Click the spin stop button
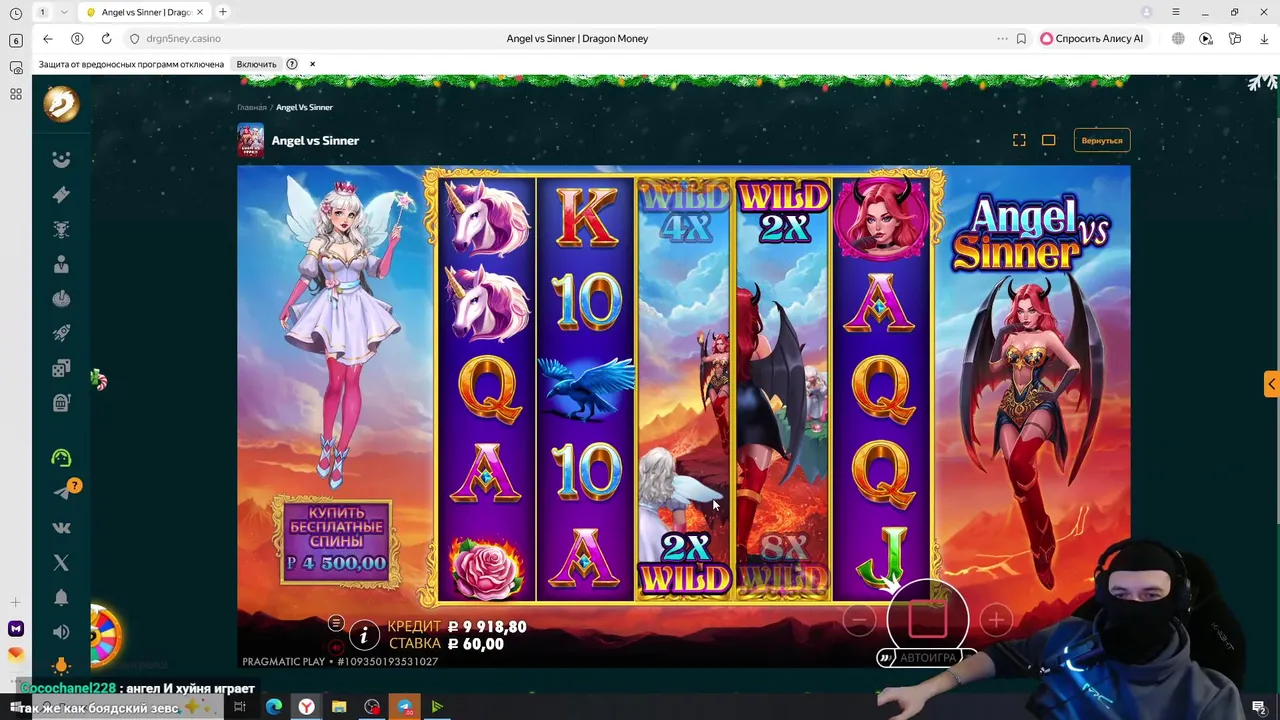Image resolution: width=1280 pixels, height=720 pixels. pos(927,619)
